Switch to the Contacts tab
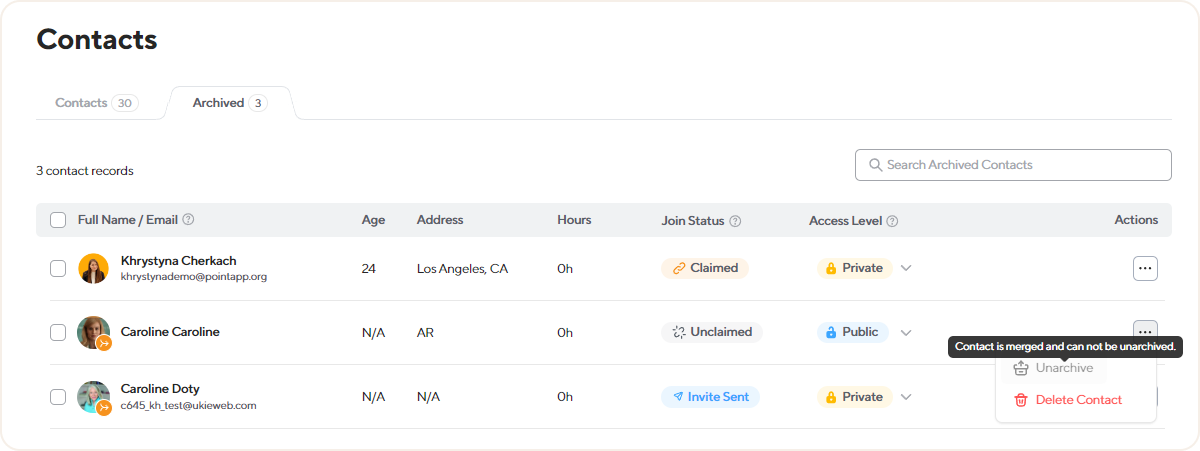1200x451 pixels. tap(96, 103)
